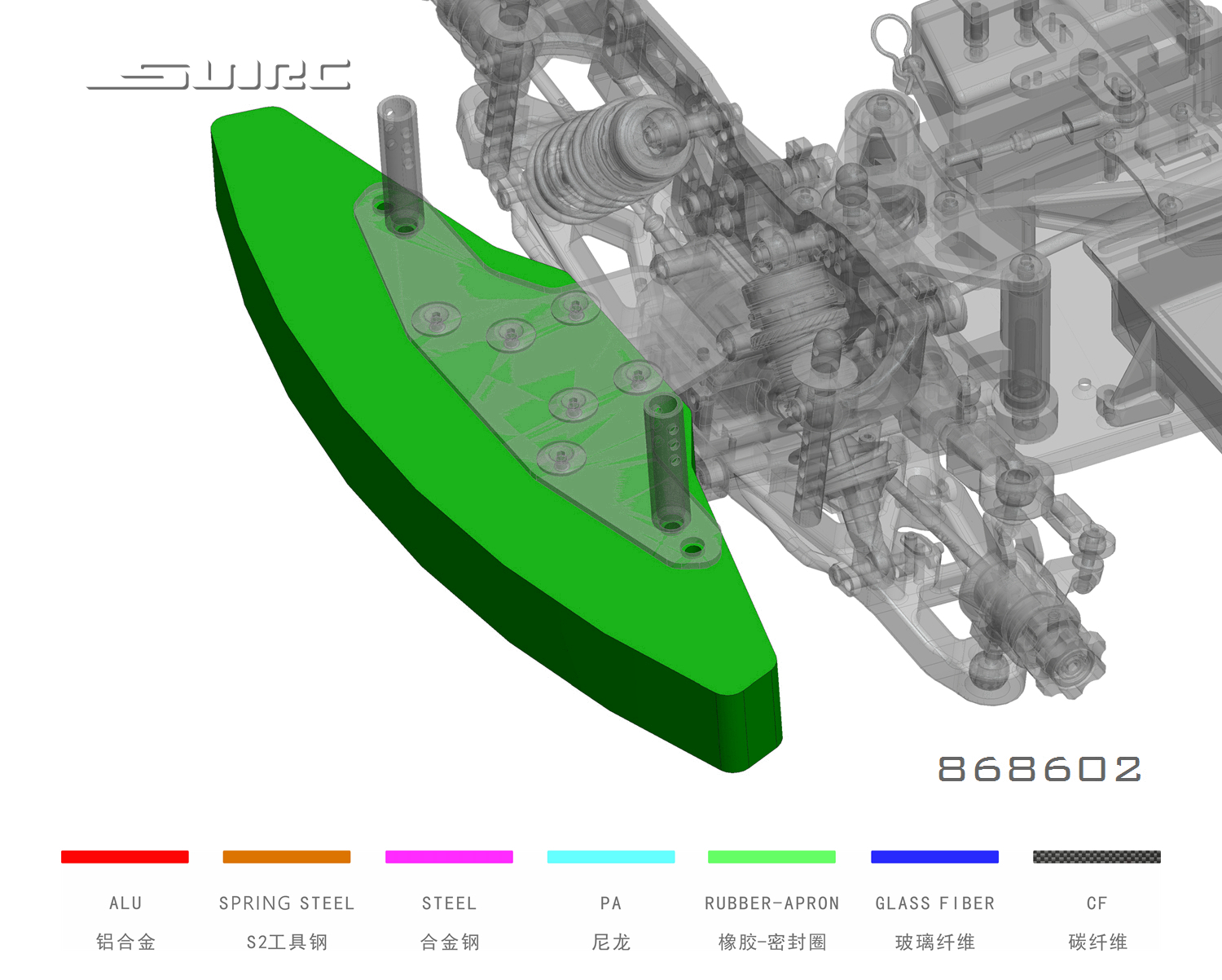Choose the cyan PA nylon swatch
The width and height of the screenshot is (1222, 980).
[x=611, y=856]
